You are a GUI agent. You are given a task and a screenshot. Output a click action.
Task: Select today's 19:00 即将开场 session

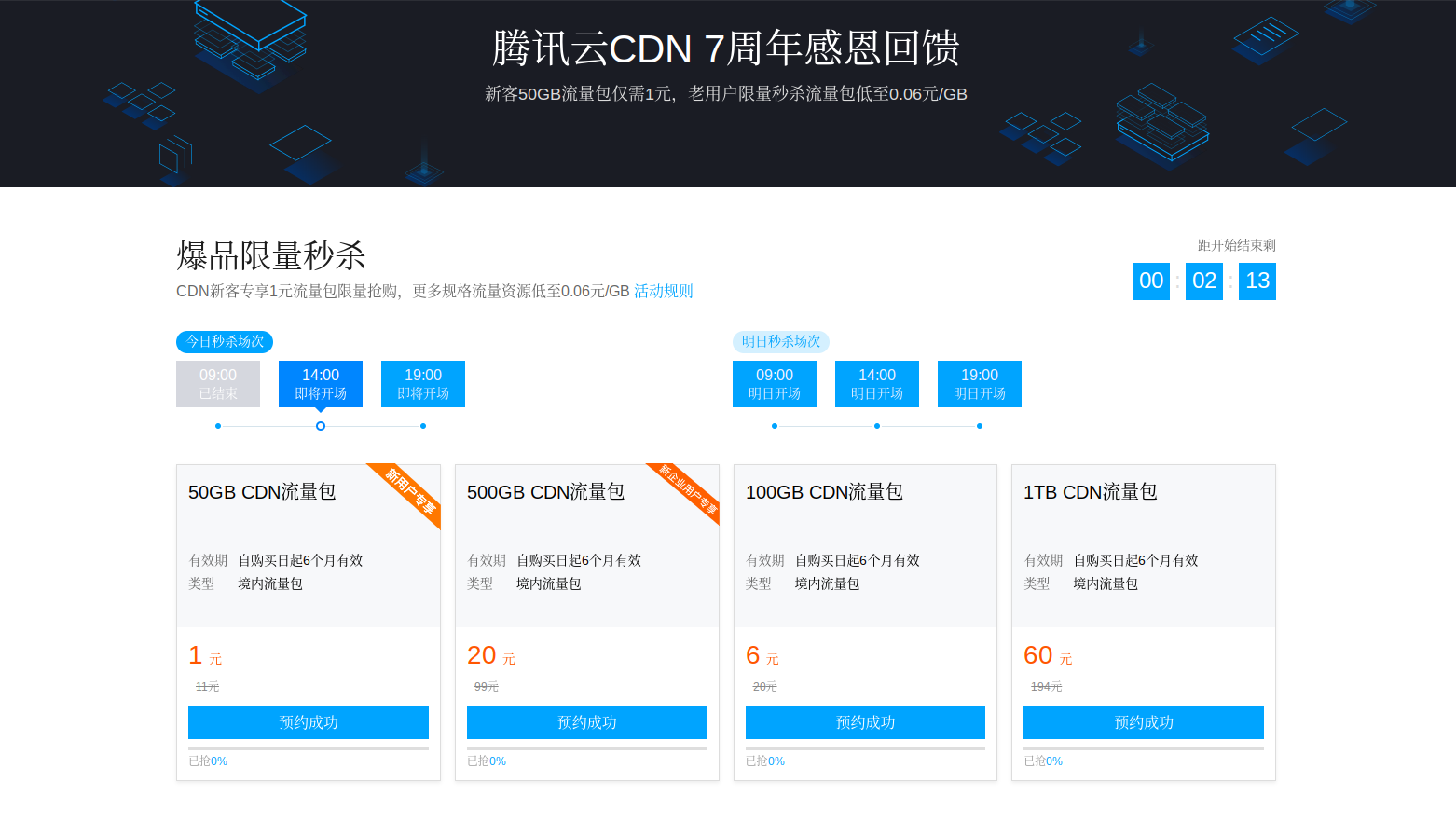(423, 384)
